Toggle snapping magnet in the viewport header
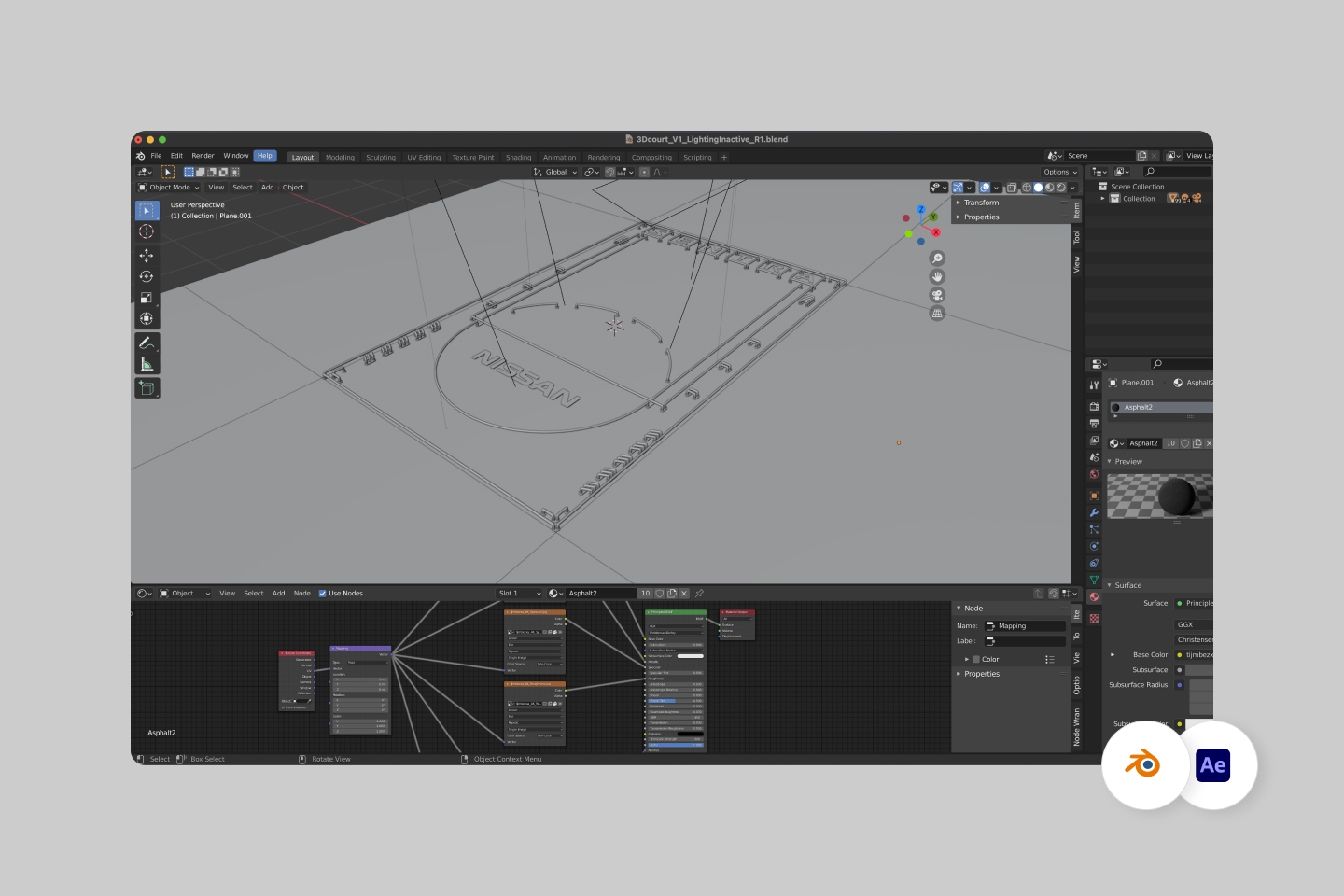The image size is (1344, 896). (610, 172)
